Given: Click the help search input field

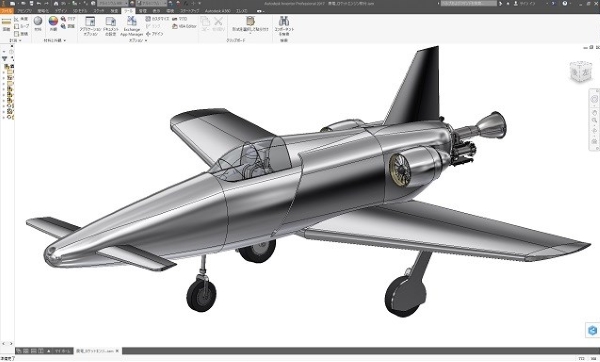Looking at the screenshot, I should [x=468, y=3].
